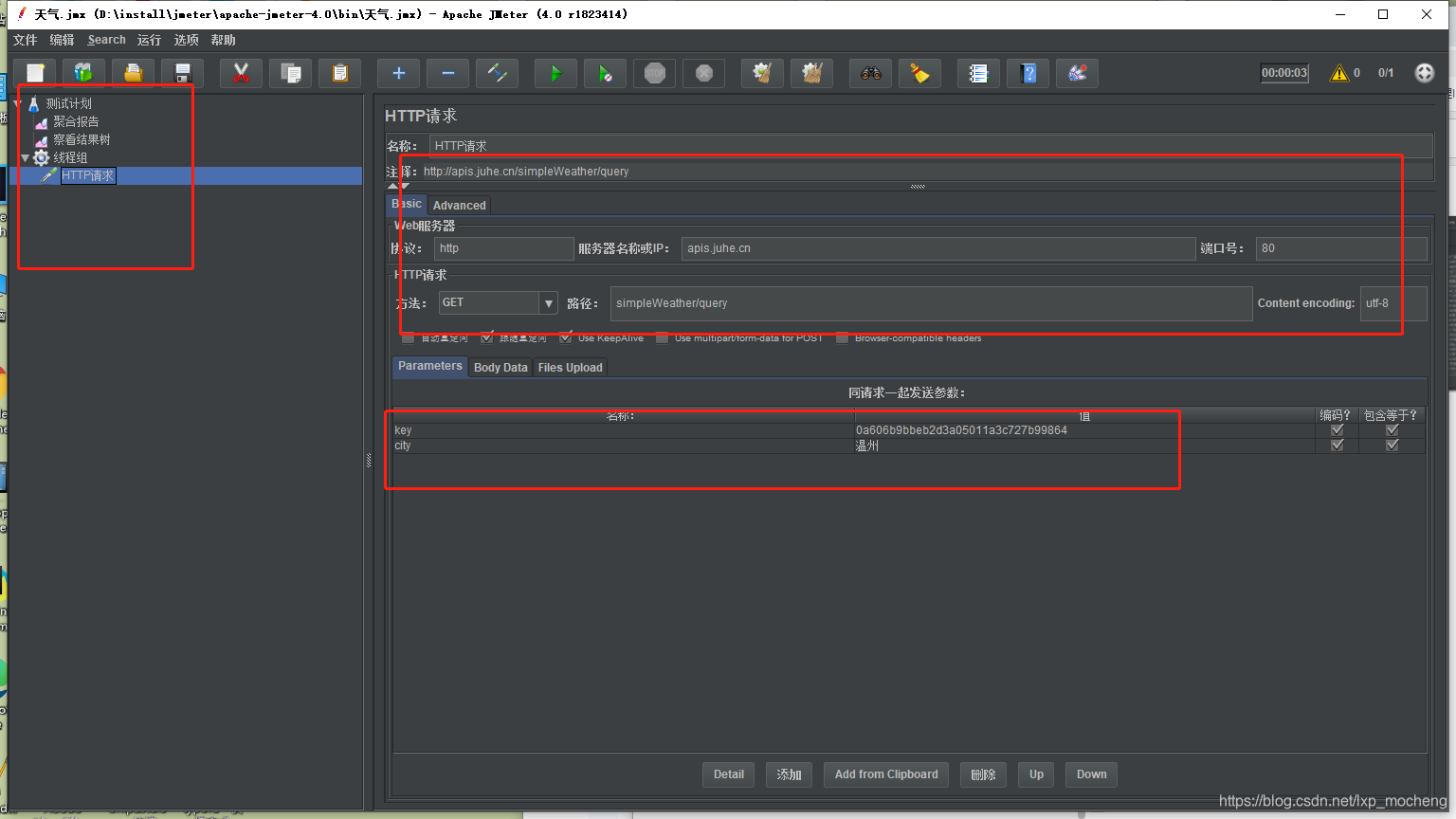
Task: Click the Cut scissors icon
Action: (x=241, y=73)
